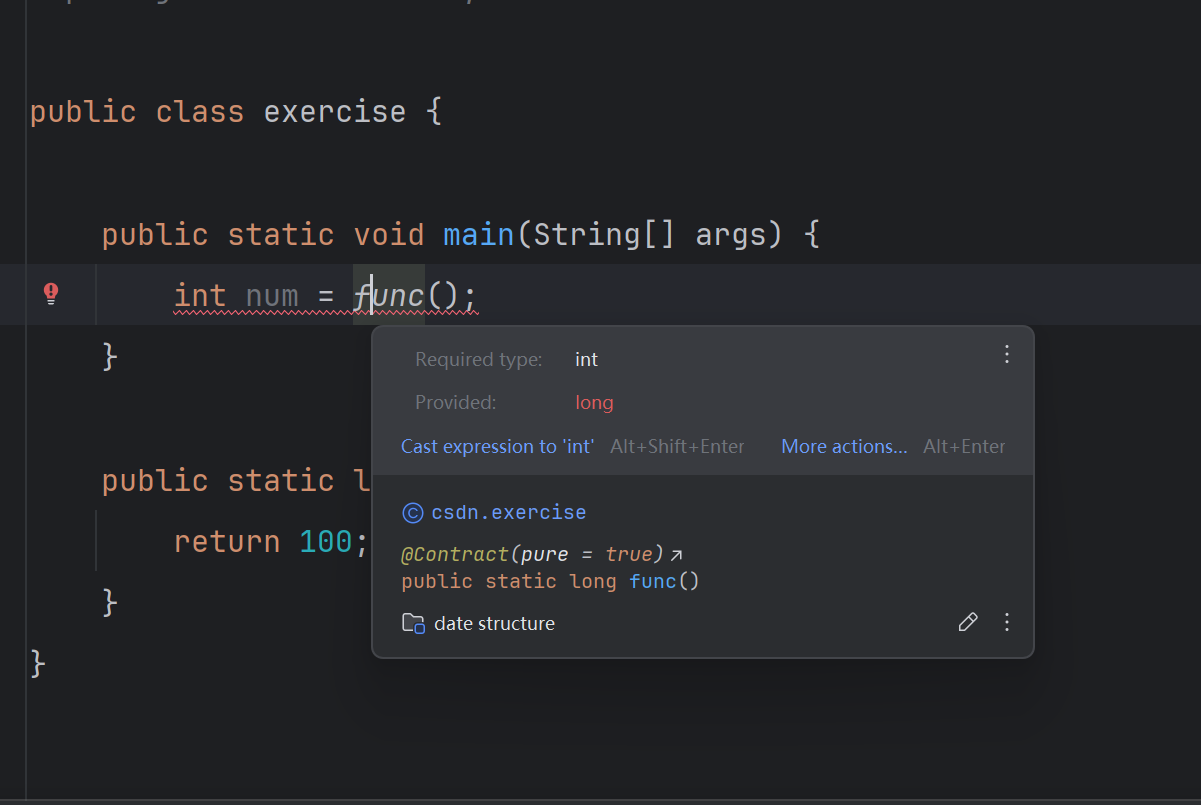Open external annotation arrow after @Contract
Screen dimensions: 1201x805
tap(677, 555)
